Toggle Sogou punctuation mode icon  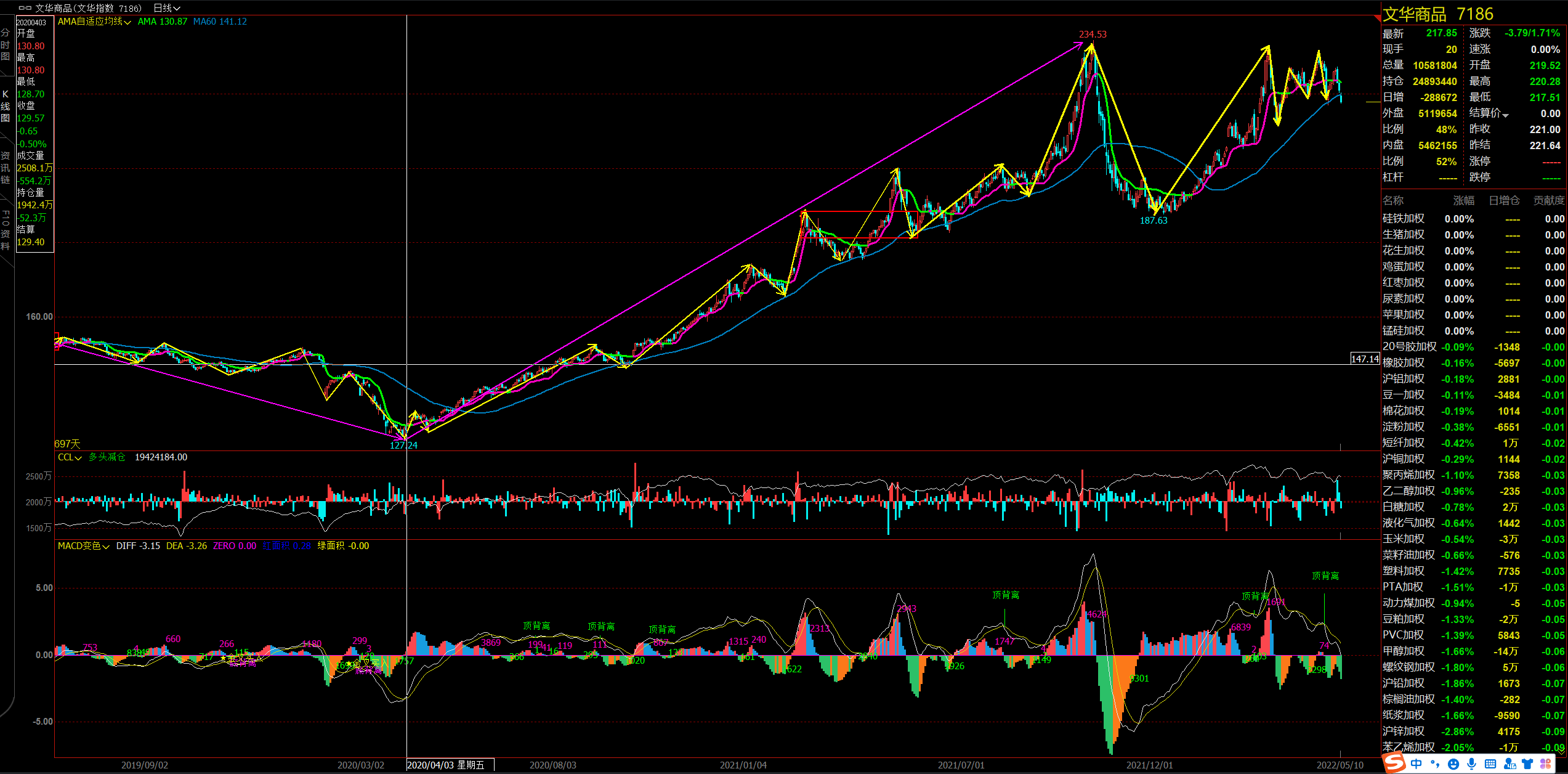[1435, 764]
